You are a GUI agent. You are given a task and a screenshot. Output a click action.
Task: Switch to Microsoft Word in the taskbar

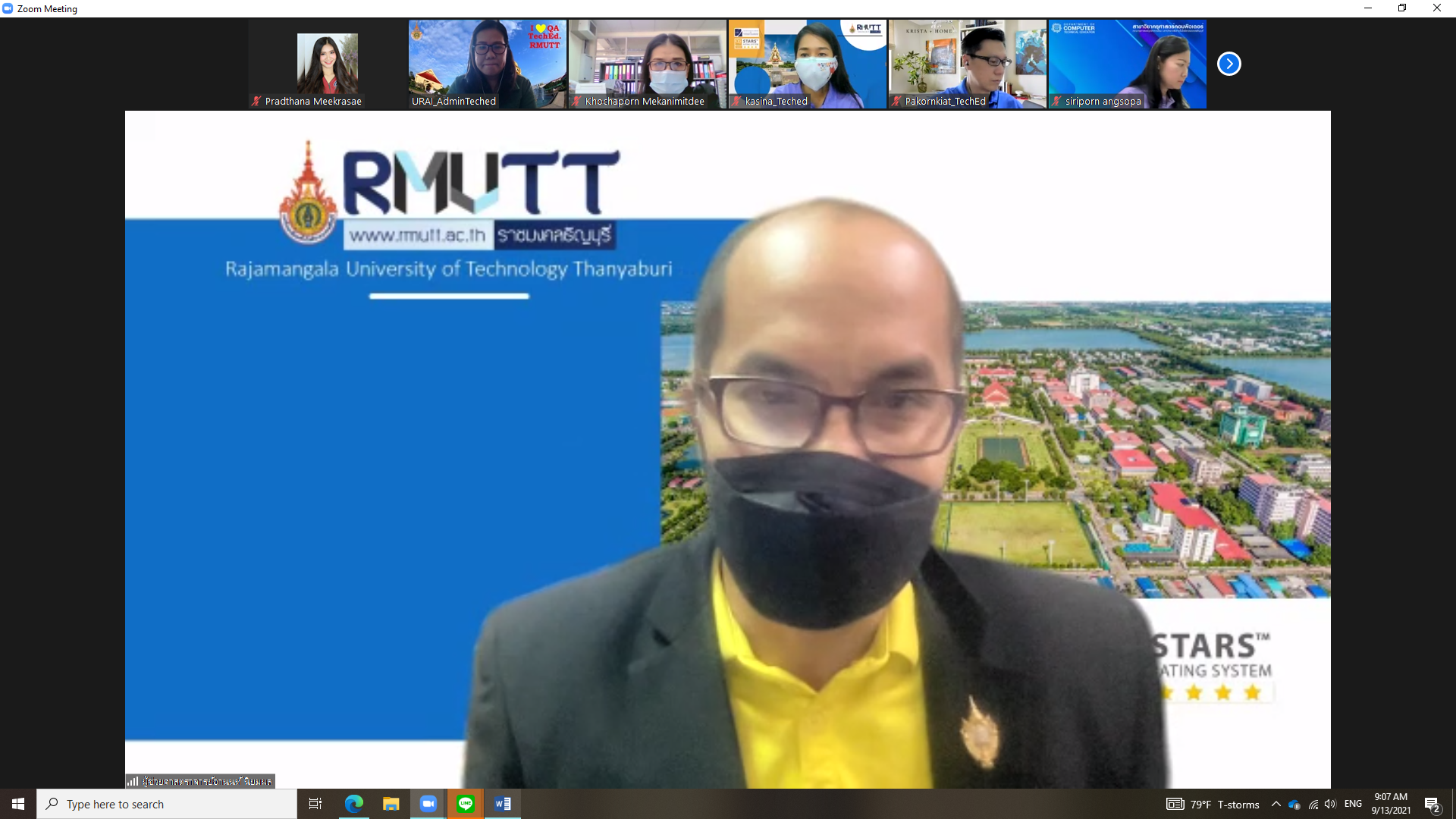pos(503,804)
